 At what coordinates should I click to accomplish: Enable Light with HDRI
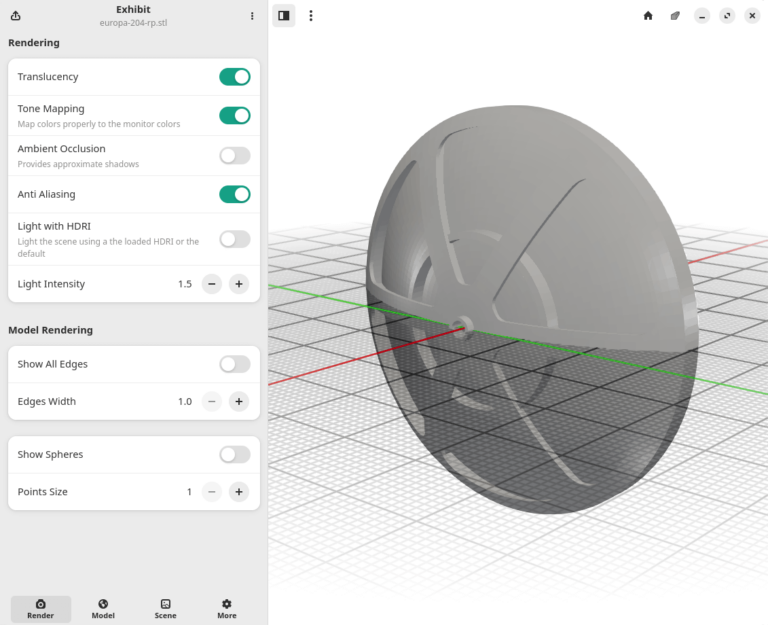click(x=235, y=240)
